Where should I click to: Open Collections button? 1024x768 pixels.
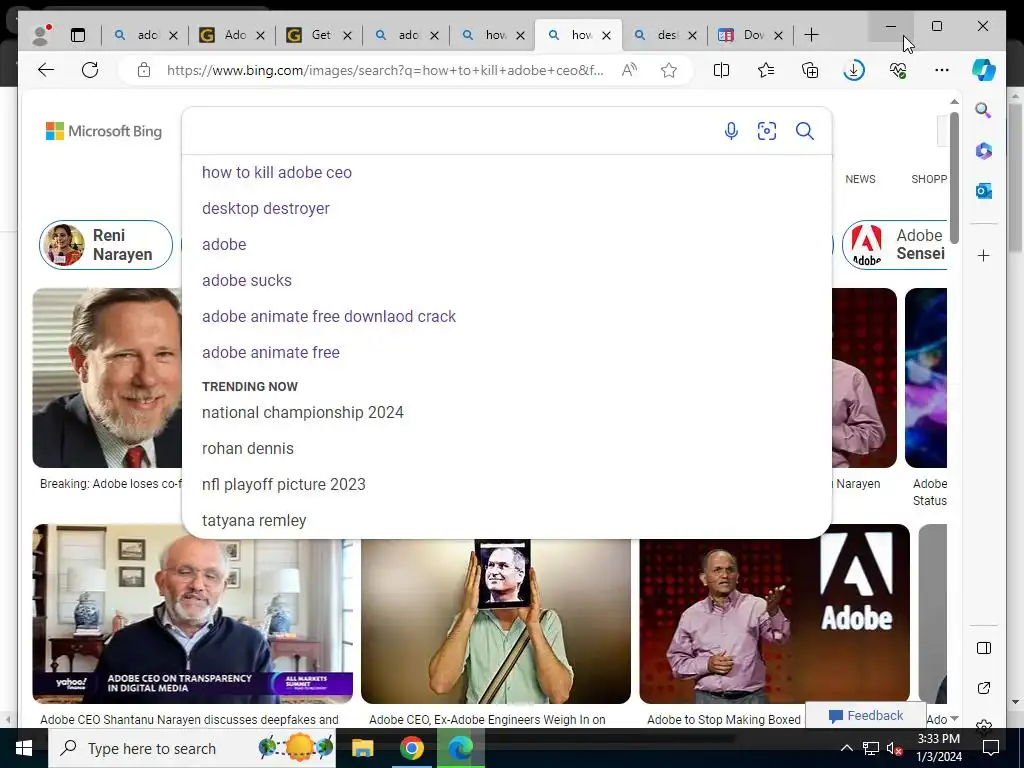[810, 70]
